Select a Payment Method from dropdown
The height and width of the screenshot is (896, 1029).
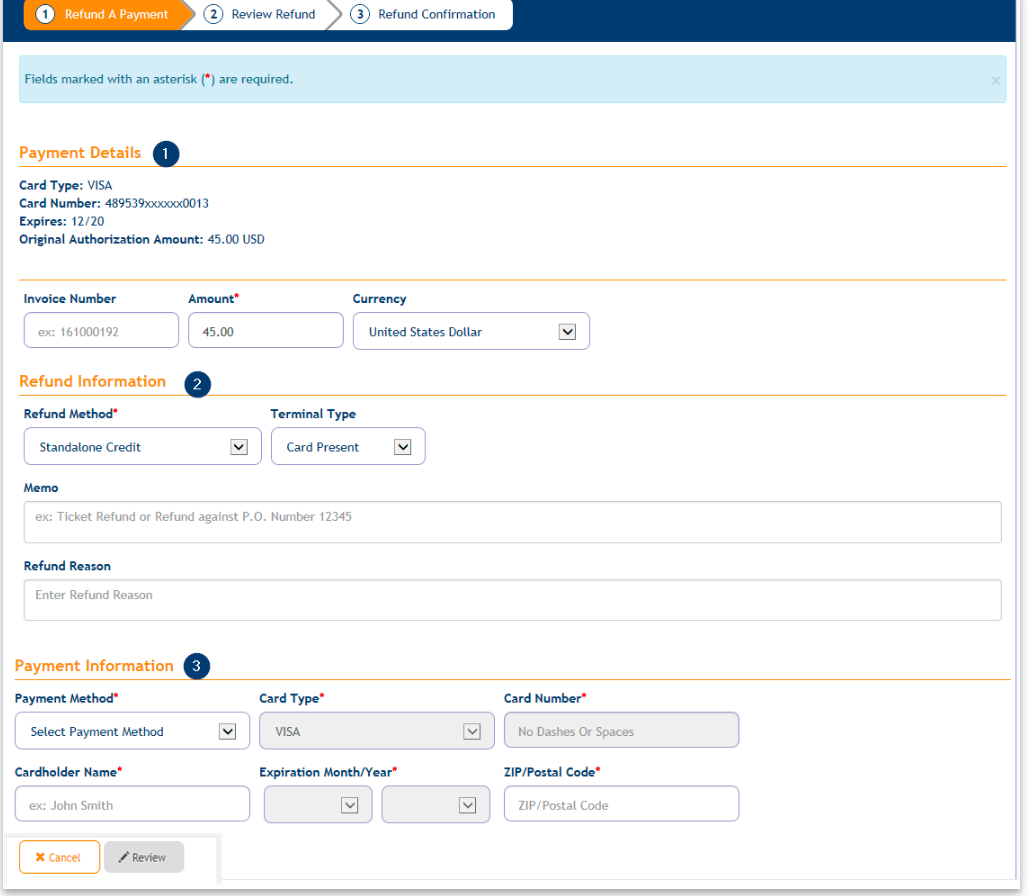[x=132, y=732]
